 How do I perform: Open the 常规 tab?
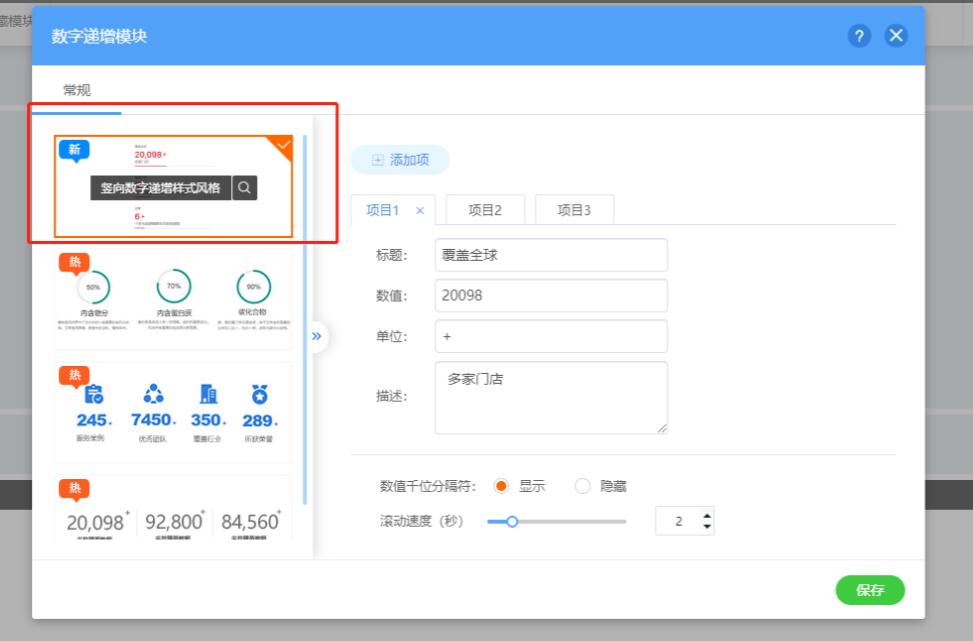(77, 90)
